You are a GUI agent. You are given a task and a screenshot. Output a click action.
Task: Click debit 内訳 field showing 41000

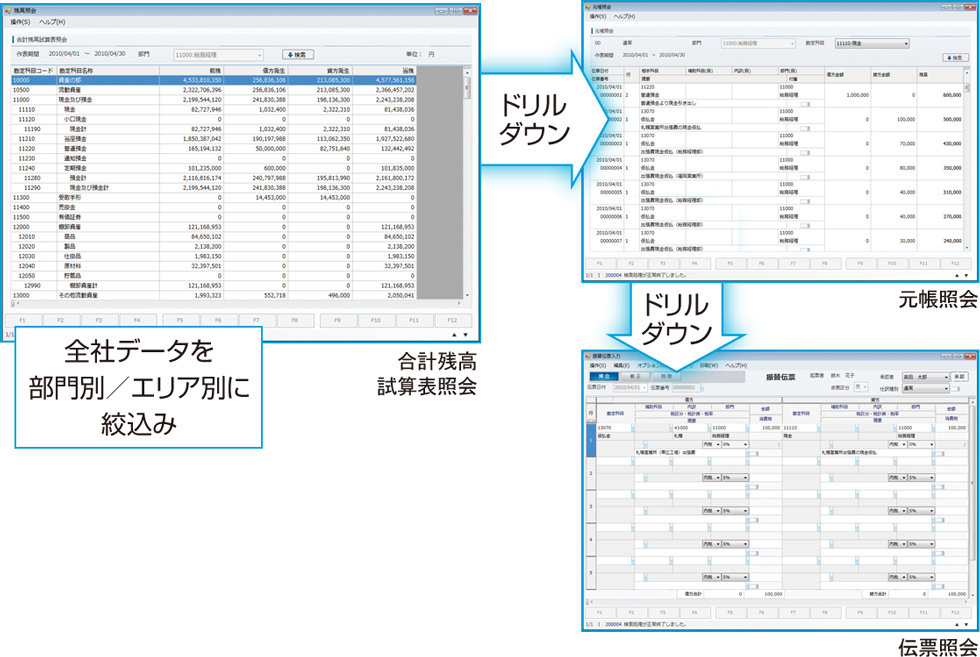tap(691, 428)
